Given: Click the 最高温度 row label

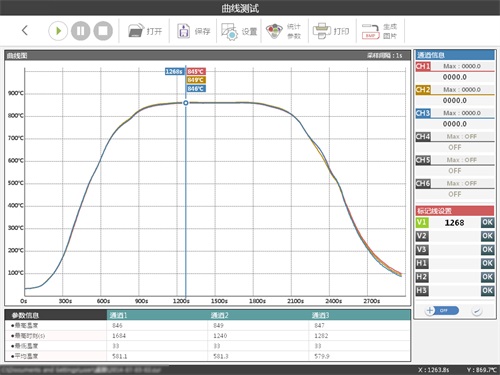Looking at the screenshot, I should (x=25, y=325).
